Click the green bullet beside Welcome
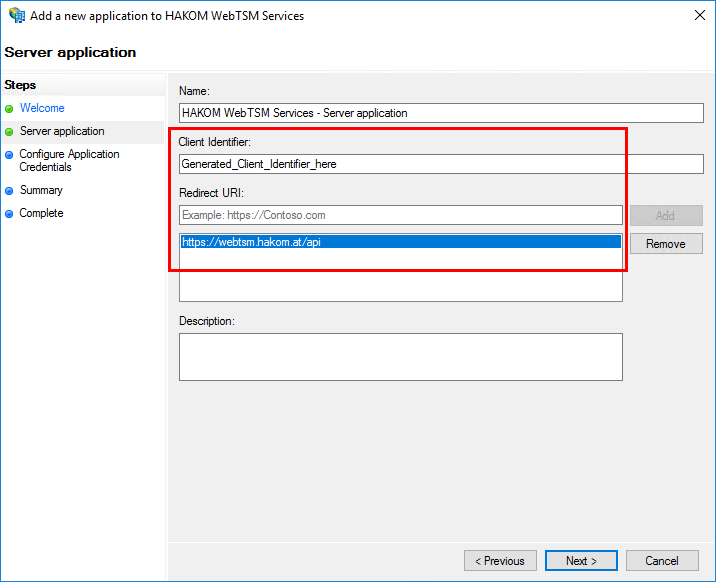716x582 pixels. (9, 108)
